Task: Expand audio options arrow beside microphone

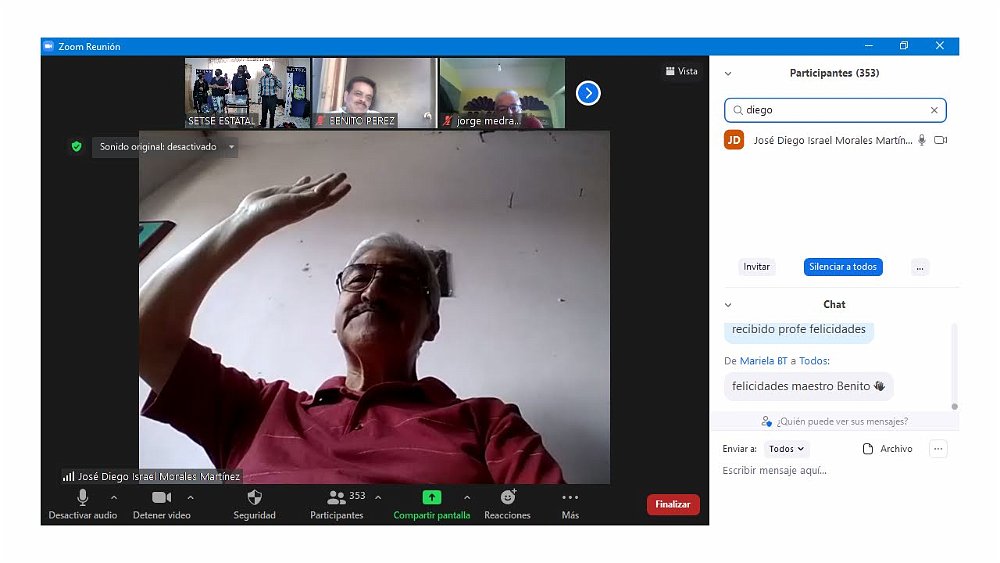Action: pyautogui.click(x=114, y=497)
